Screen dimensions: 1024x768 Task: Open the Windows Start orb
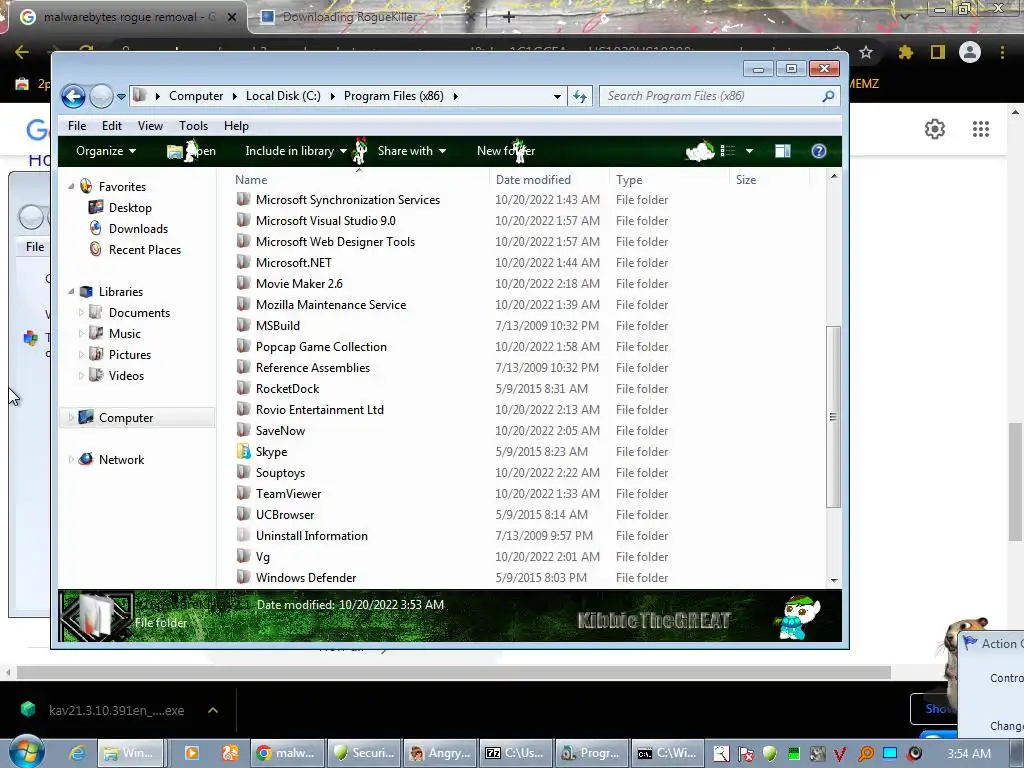click(26, 752)
